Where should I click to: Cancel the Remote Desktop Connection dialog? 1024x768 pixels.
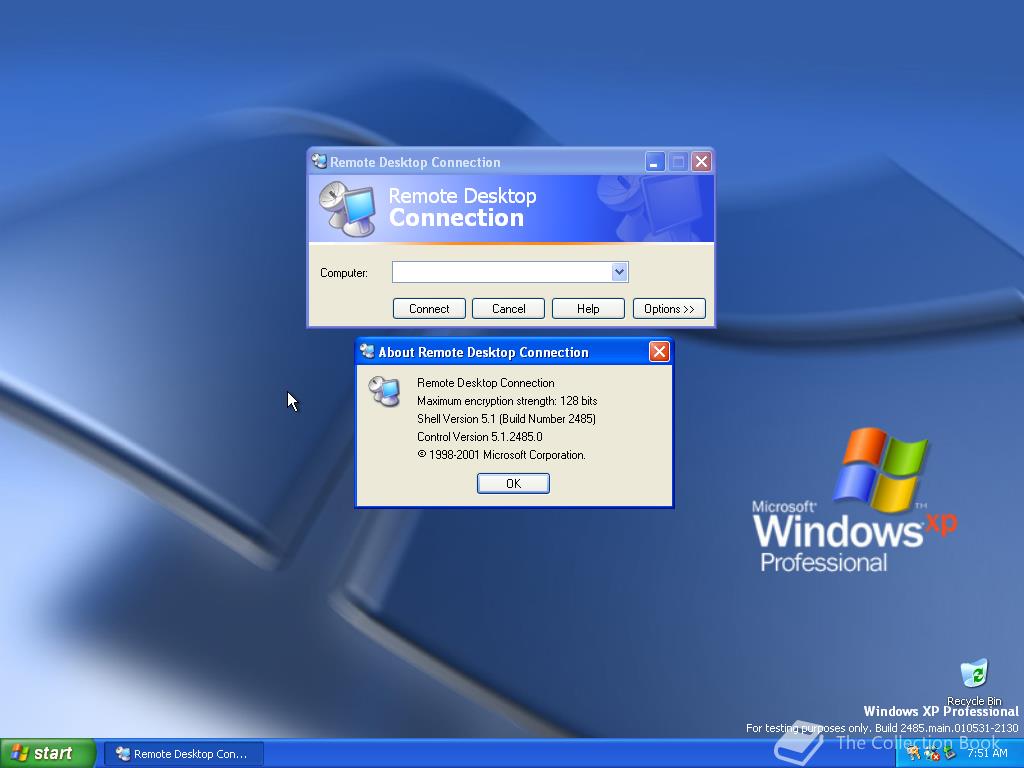tap(508, 309)
